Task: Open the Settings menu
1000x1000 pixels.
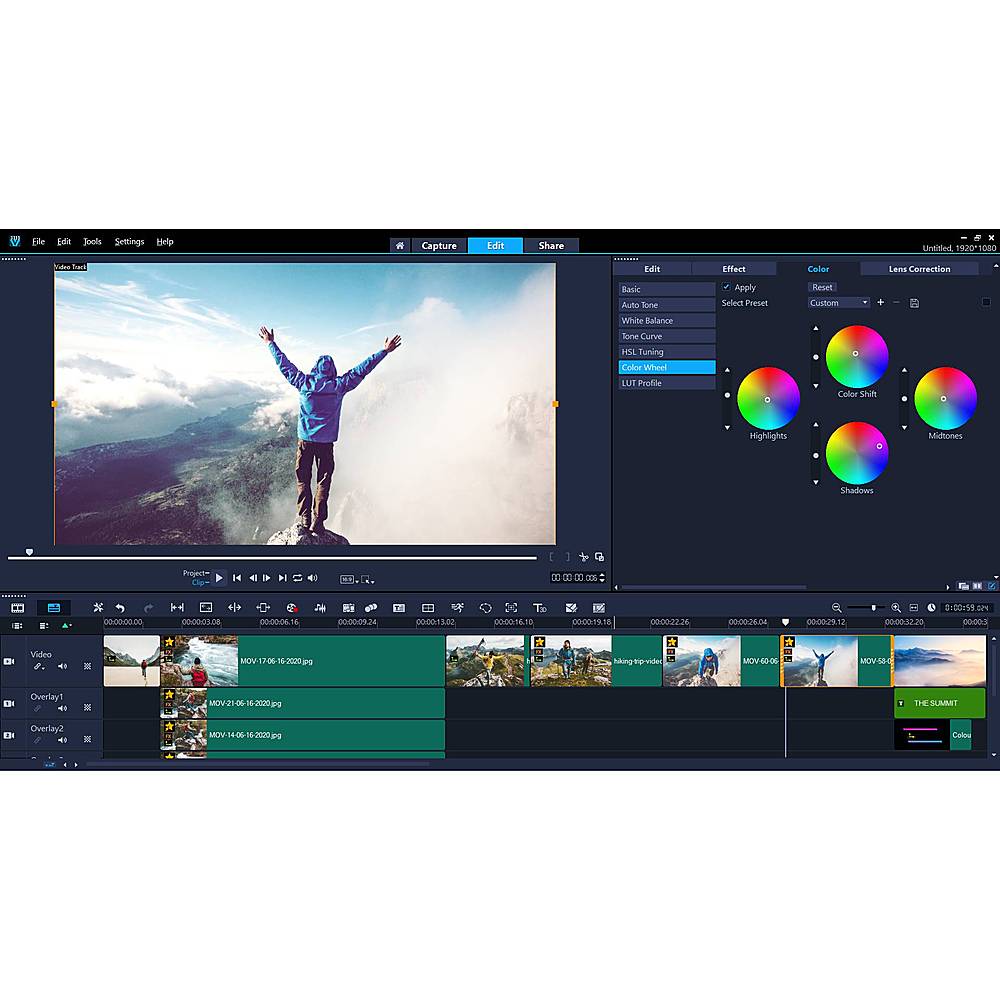Action: coord(129,242)
